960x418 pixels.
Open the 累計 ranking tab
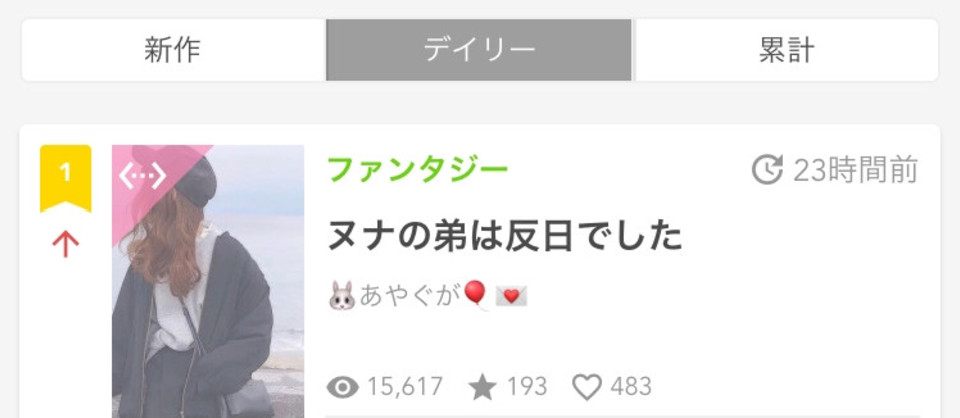(787, 50)
